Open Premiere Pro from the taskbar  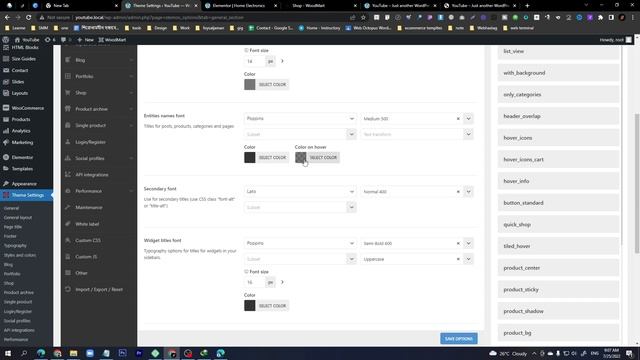coord(139,353)
